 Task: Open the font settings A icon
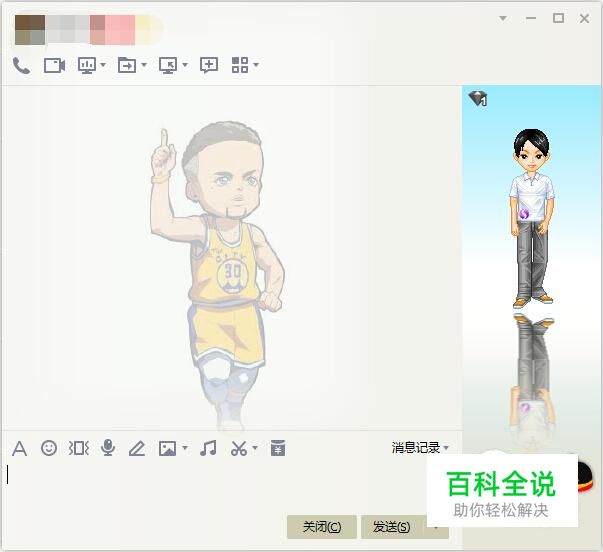(19, 448)
